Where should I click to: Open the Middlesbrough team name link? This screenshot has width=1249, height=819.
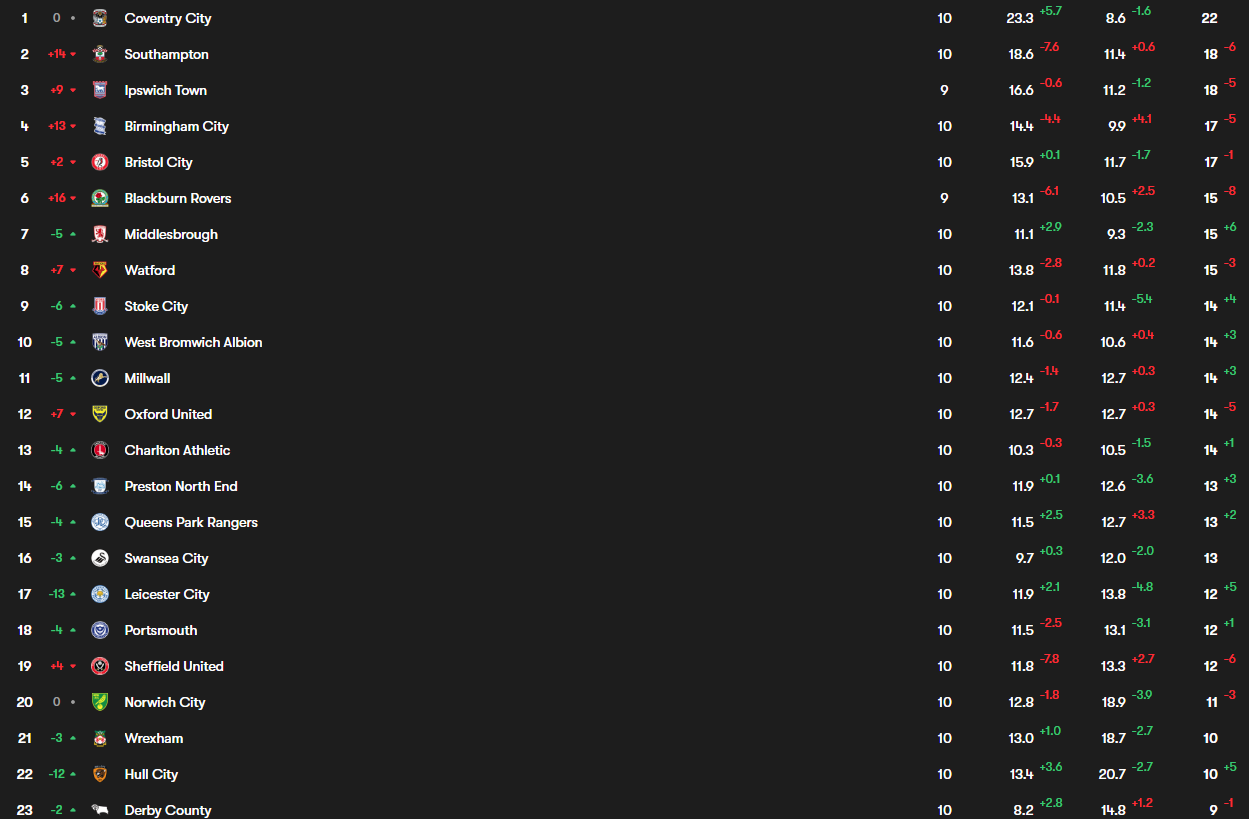pyautogui.click(x=171, y=234)
